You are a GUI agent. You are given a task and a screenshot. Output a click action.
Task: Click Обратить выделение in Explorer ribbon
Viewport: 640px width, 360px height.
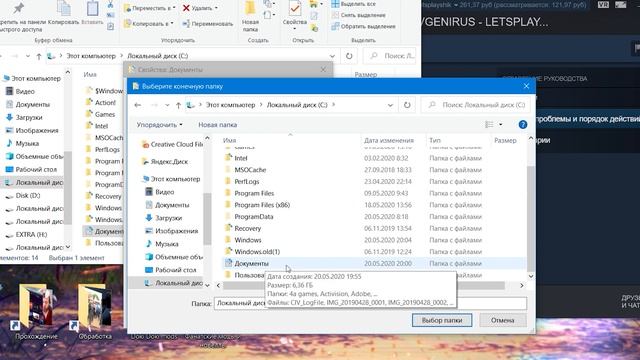tap(363, 27)
